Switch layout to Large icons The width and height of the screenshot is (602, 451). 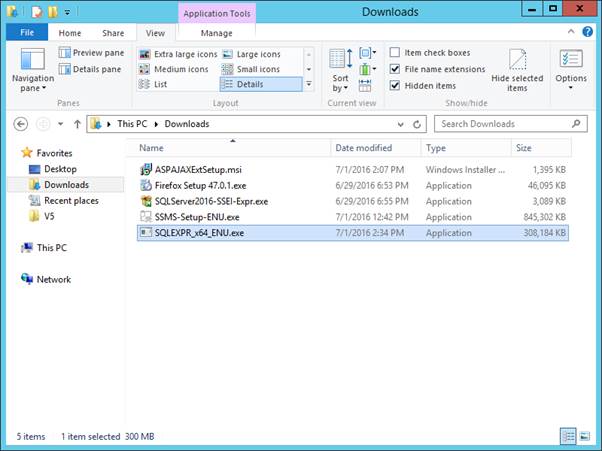pyautogui.click(x=251, y=54)
